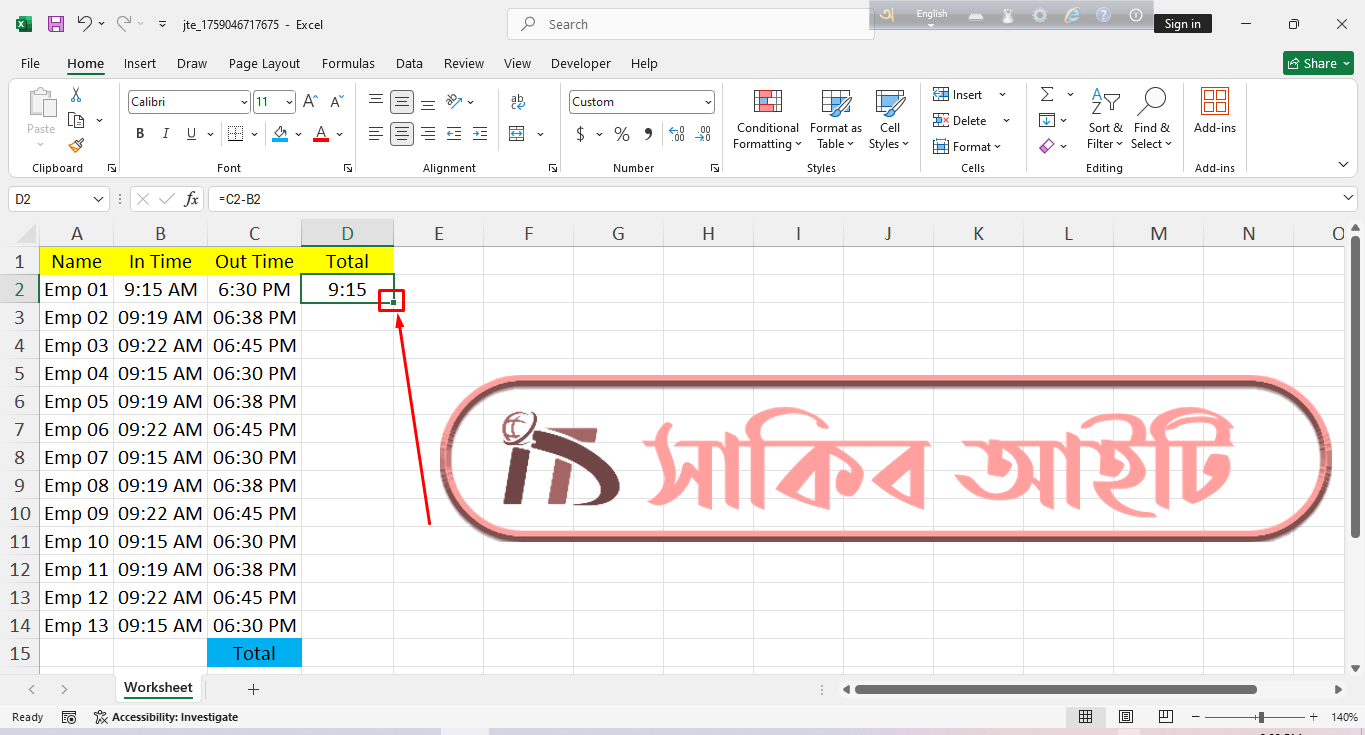Expand the Name Box dropdown for D2
This screenshot has width=1365, height=735.
click(x=98, y=199)
